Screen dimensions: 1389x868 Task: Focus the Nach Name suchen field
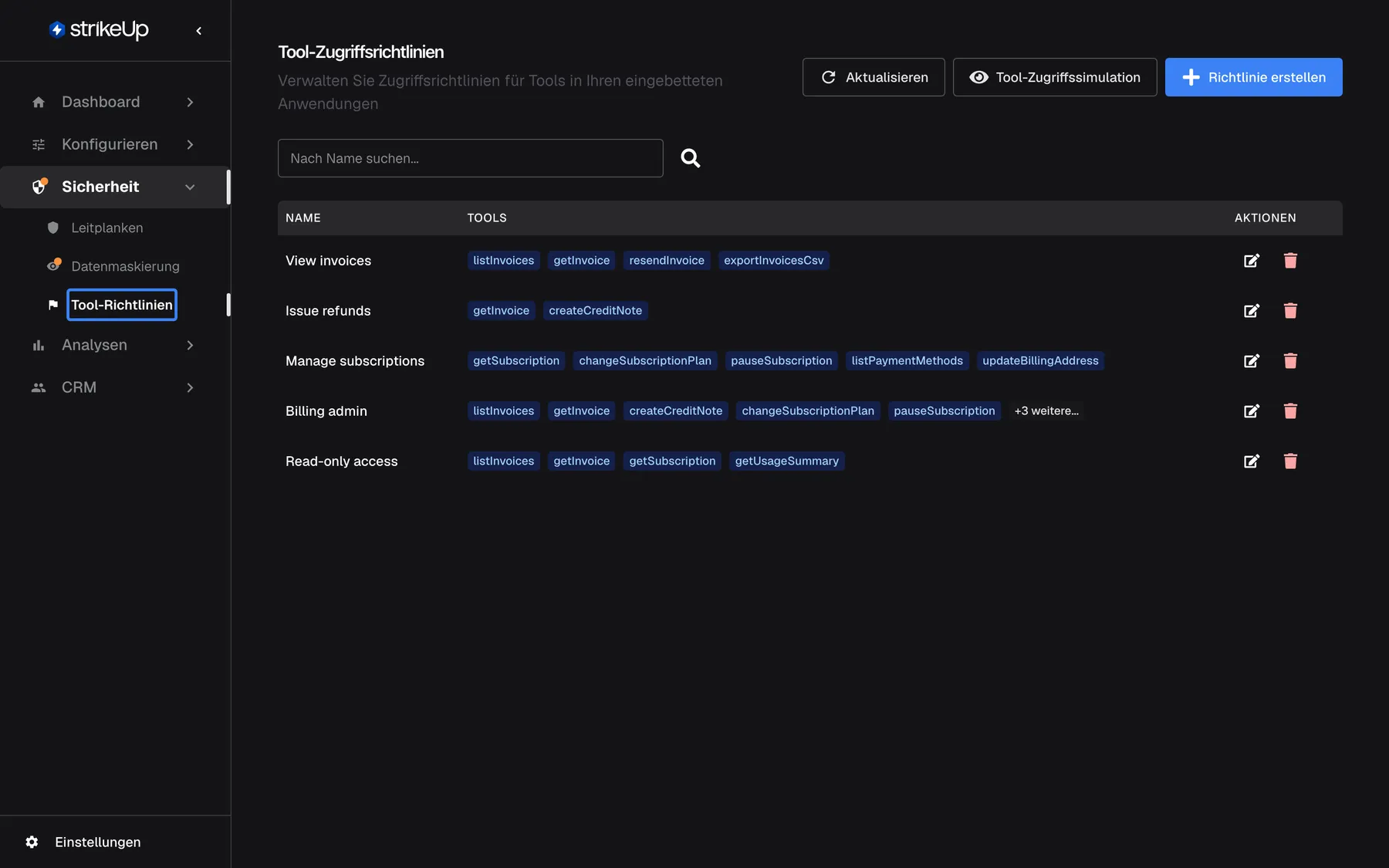click(x=471, y=158)
